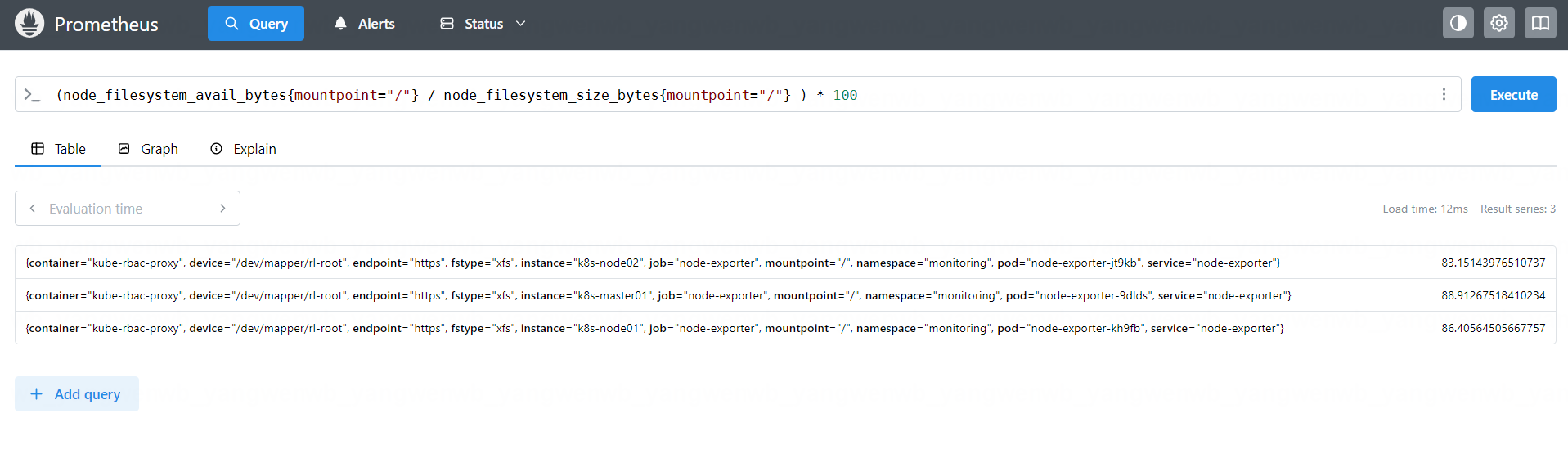Click the Prometheus logo icon
1568x454 pixels.
tap(29, 24)
